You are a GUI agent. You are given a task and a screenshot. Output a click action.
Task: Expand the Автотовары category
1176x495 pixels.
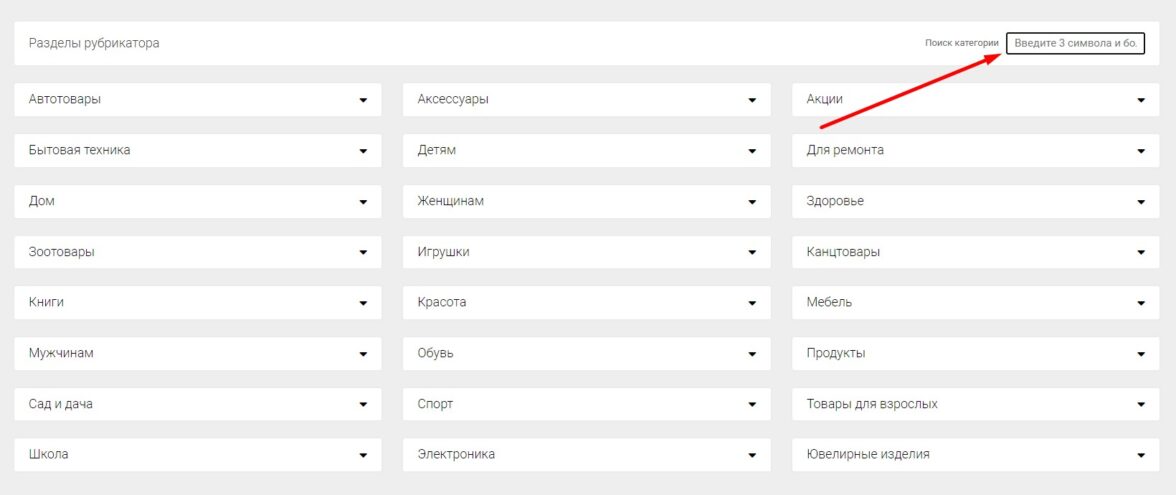pos(364,100)
